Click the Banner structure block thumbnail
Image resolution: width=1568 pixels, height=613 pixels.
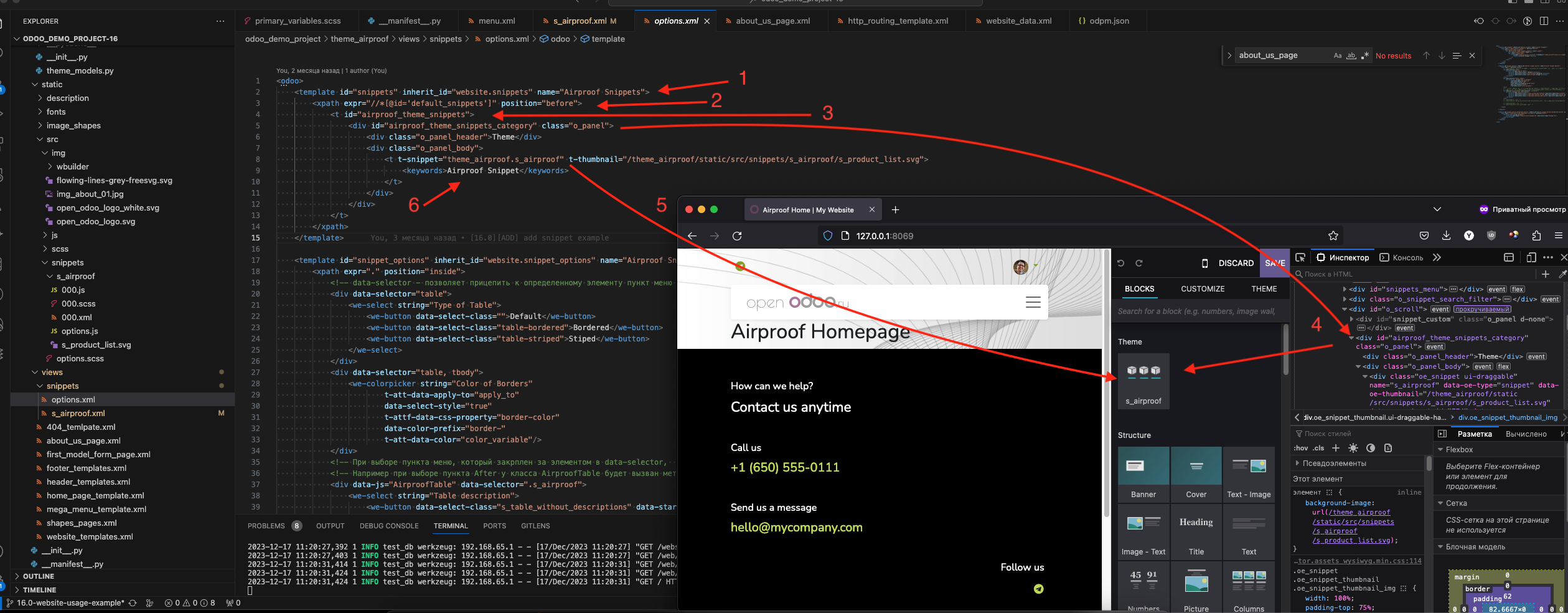[1143, 474]
